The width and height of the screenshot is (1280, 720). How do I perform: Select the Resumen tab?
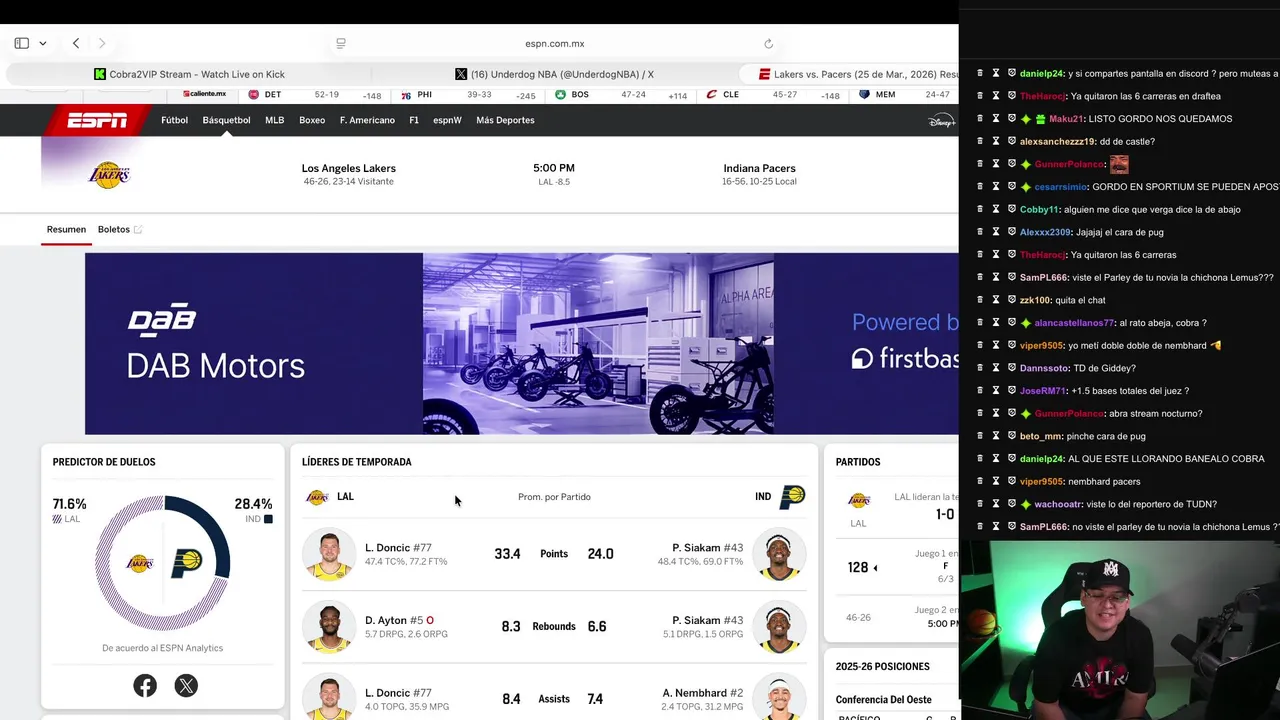pyautogui.click(x=66, y=229)
